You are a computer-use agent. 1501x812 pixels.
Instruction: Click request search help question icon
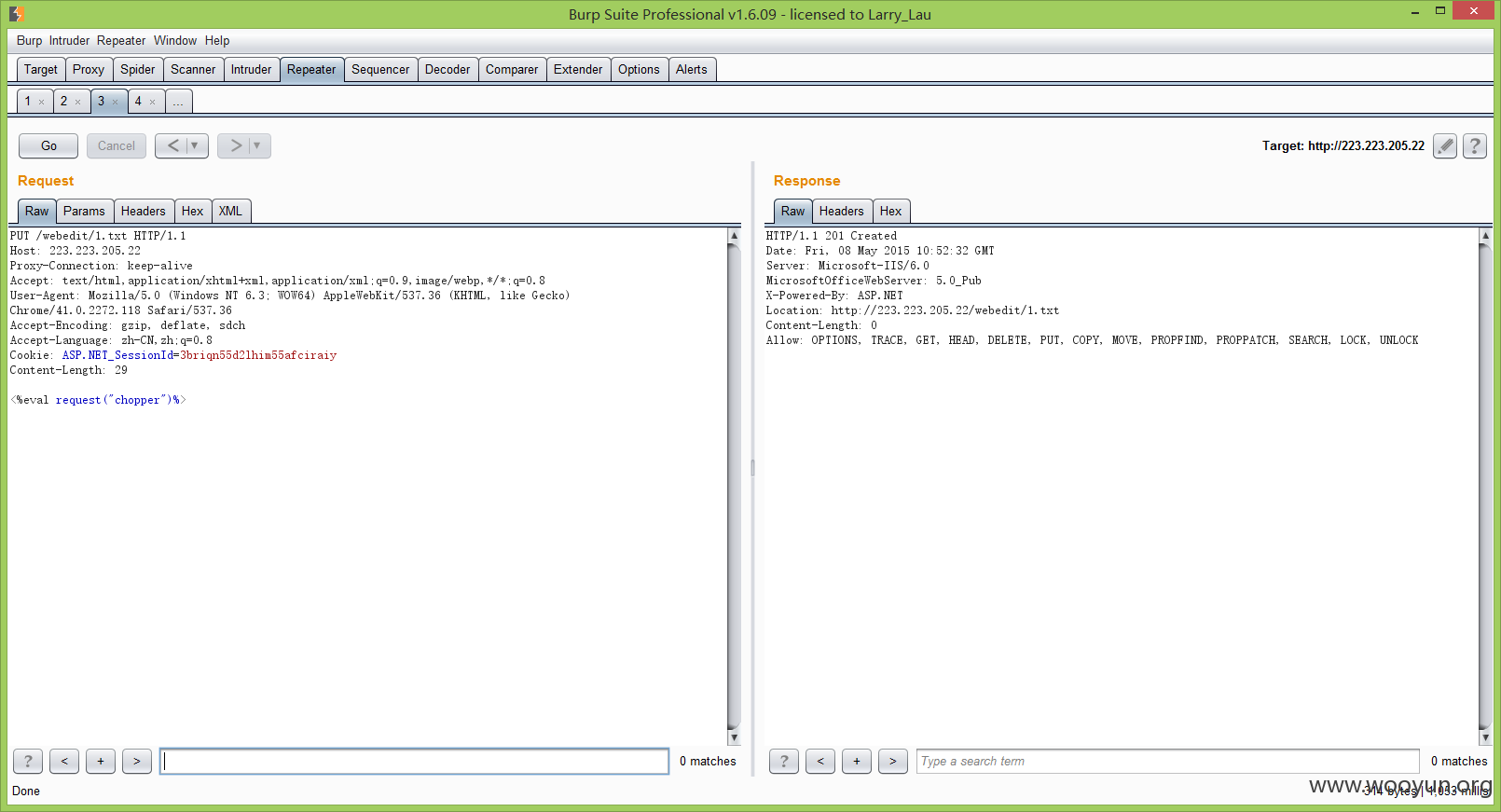pos(28,762)
